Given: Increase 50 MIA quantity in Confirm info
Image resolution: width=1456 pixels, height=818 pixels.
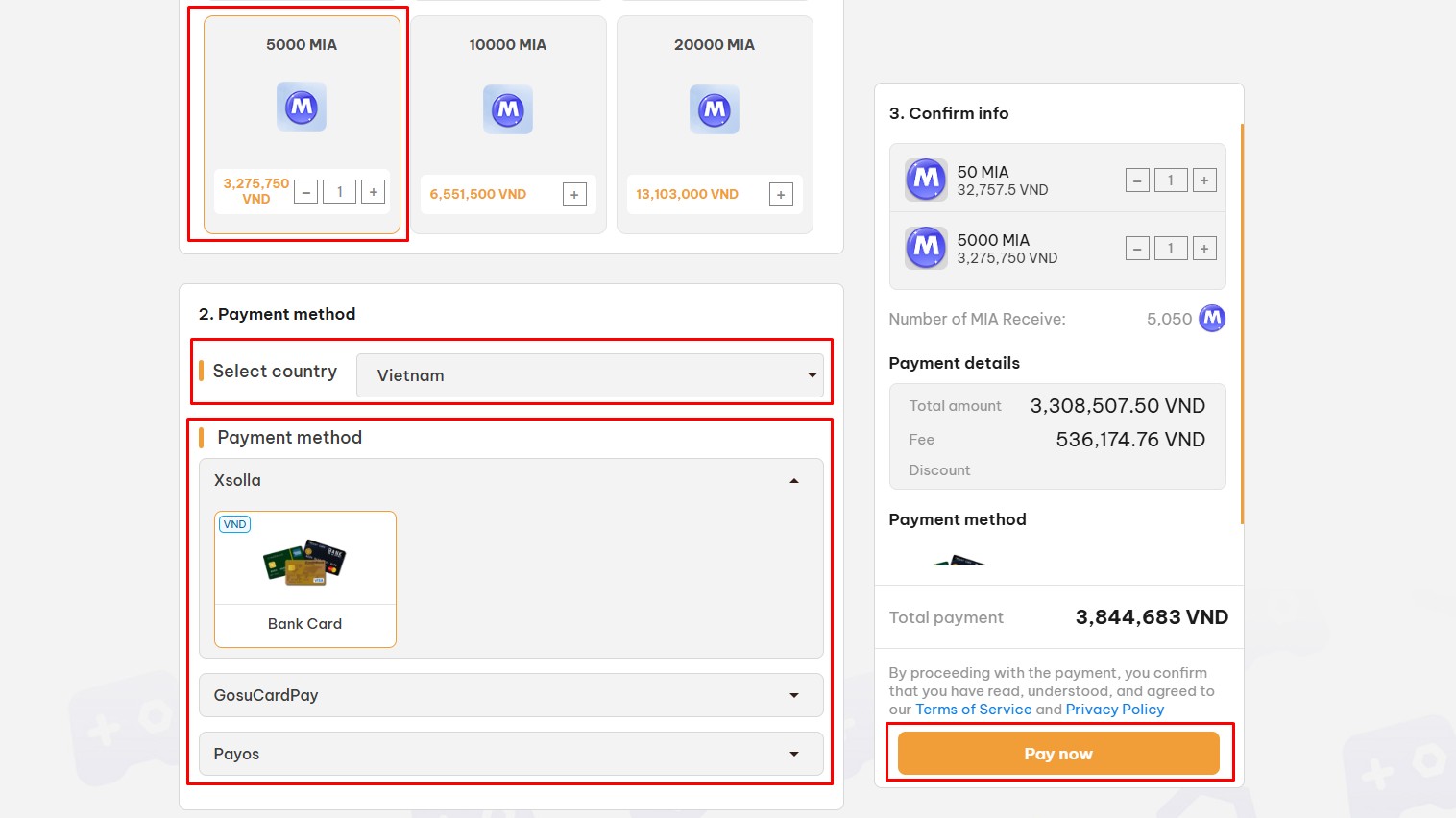Looking at the screenshot, I should point(1204,180).
